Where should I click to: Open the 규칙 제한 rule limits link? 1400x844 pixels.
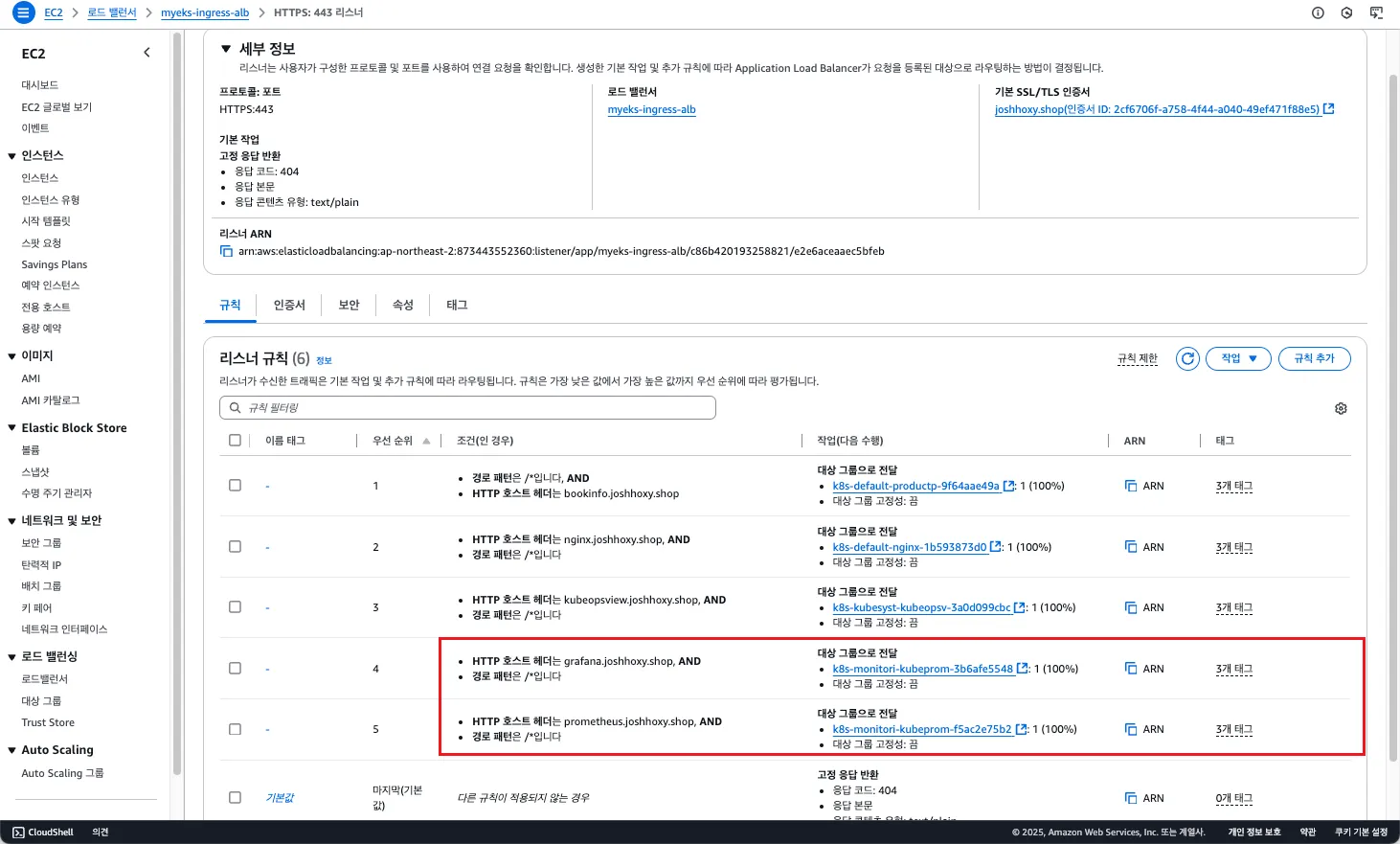pos(1138,358)
